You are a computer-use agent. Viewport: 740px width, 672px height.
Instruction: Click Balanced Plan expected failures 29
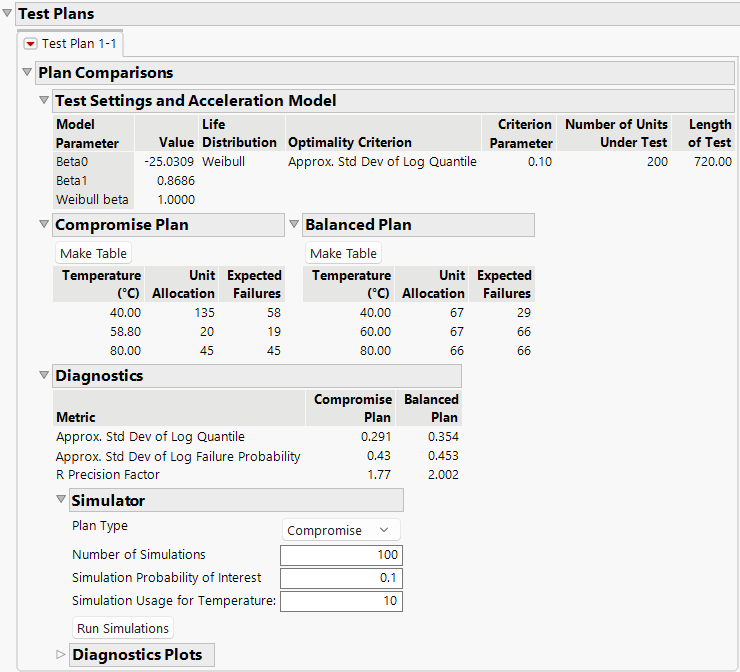click(x=524, y=313)
